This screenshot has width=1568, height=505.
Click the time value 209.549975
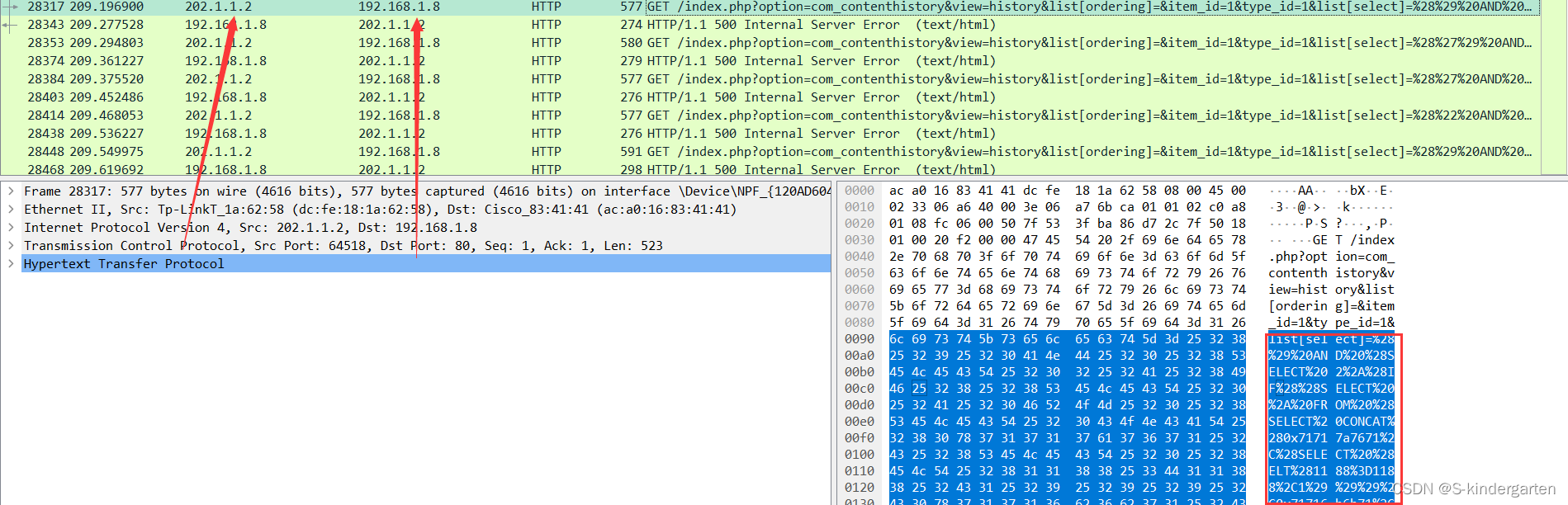click(x=107, y=152)
